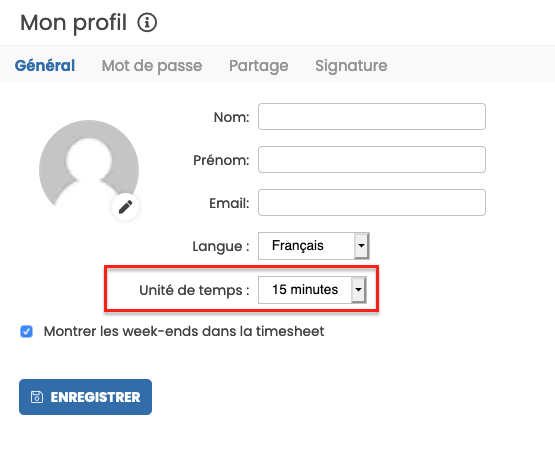This screenshot has height=459, width=555.
Task: Click the week-ends timesheet checkbox label
Action: tap(184, 332)
